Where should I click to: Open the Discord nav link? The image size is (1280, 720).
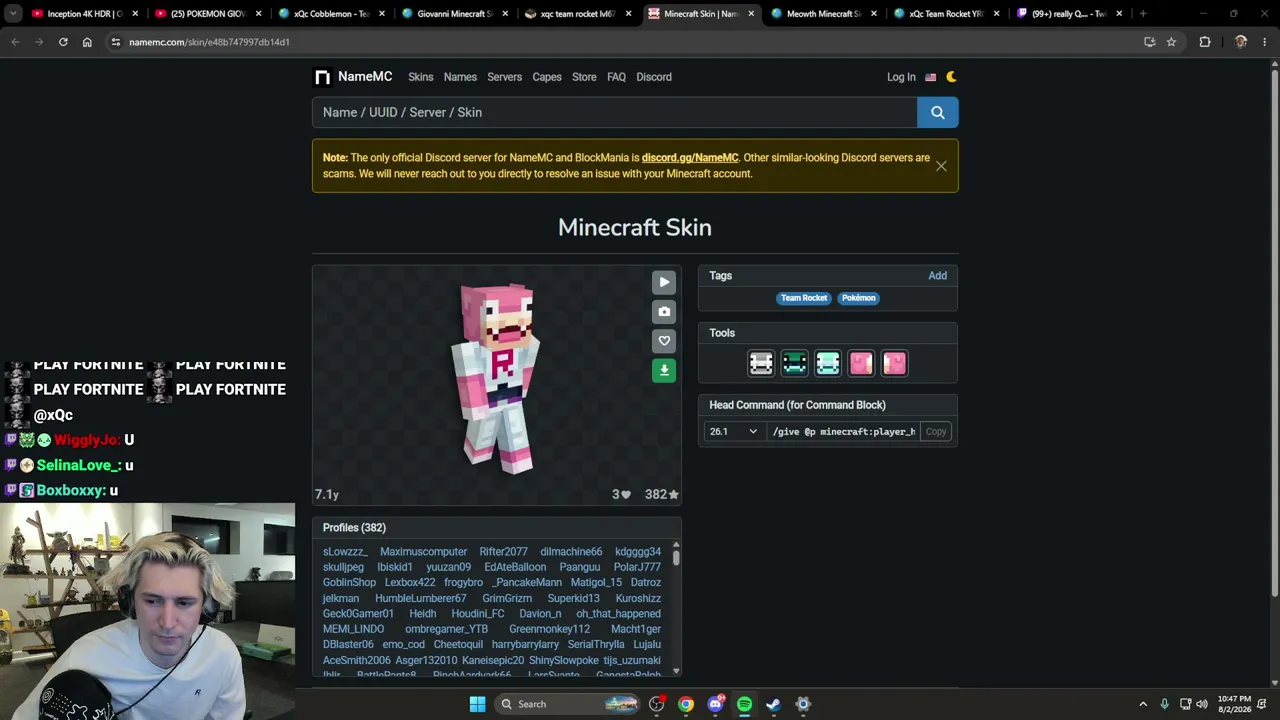654,77
